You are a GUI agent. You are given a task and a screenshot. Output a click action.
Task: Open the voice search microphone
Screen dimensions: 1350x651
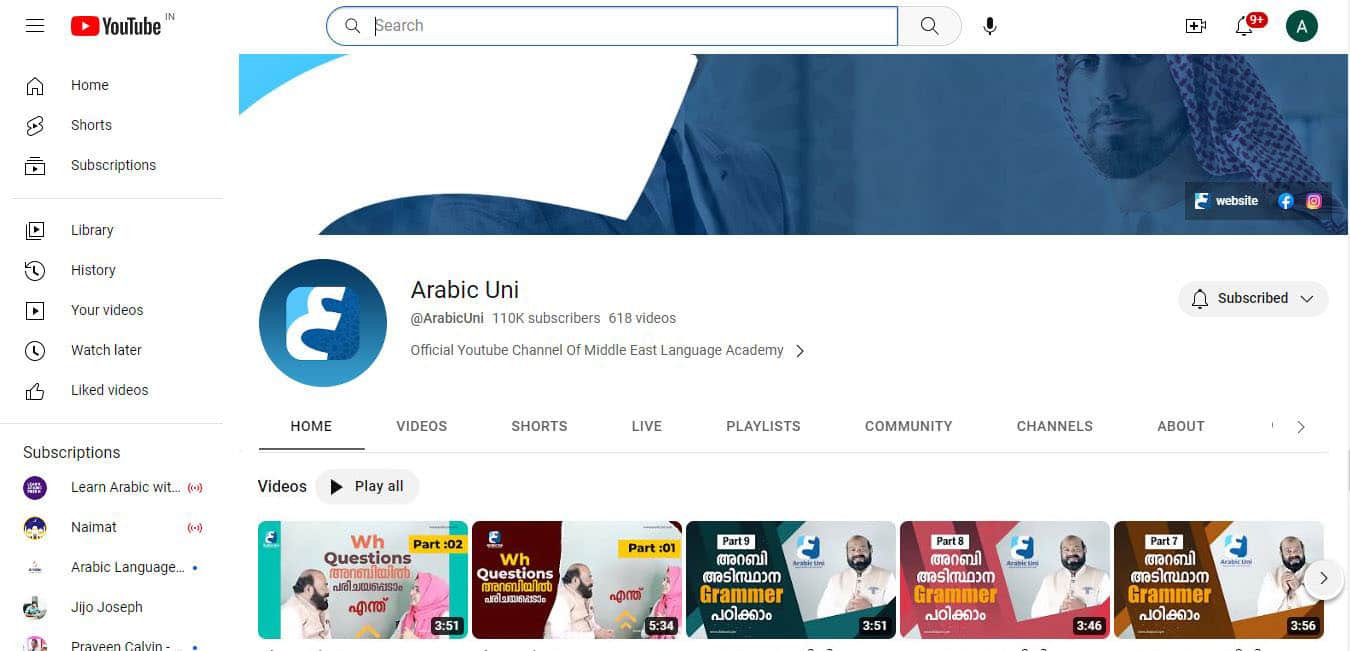pyautogui.click(x=989, y=25)
